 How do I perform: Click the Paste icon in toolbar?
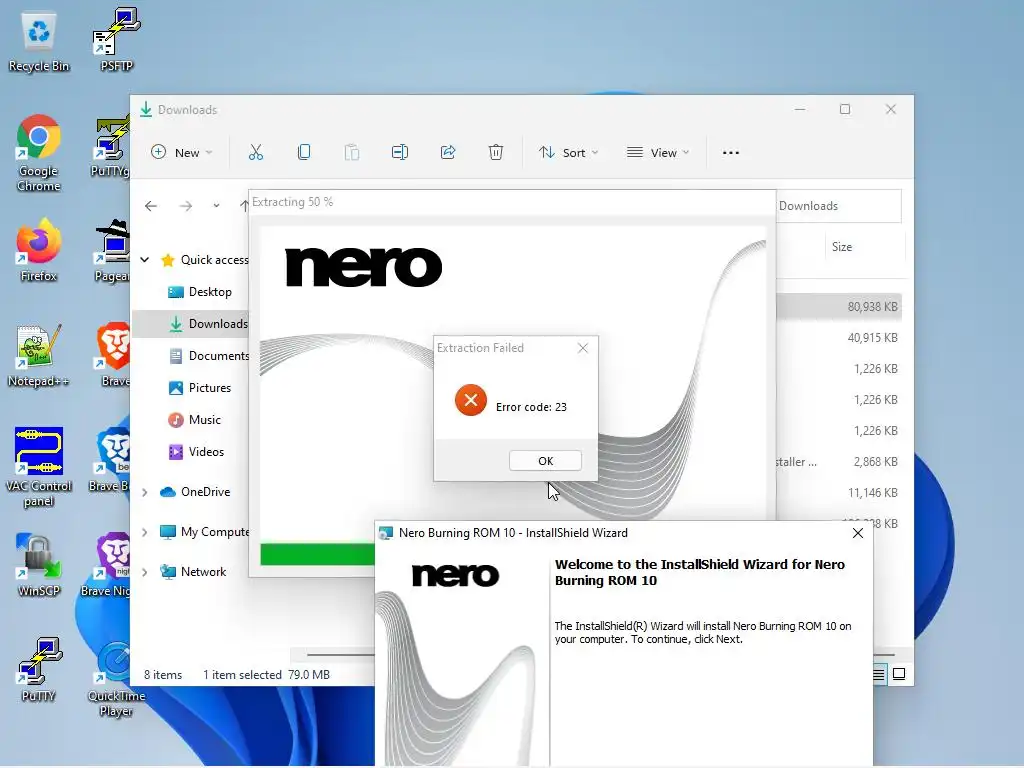pyautogui.click(x=351, y=152)
